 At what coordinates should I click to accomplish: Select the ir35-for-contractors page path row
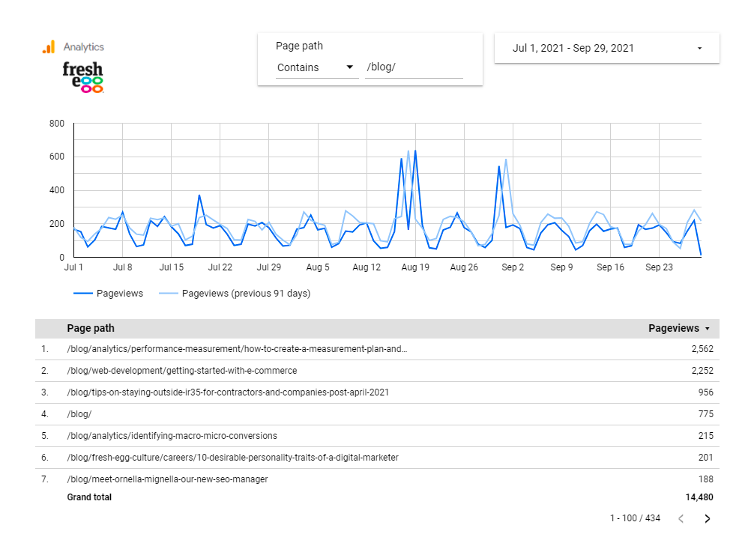(x=377, y=392)
